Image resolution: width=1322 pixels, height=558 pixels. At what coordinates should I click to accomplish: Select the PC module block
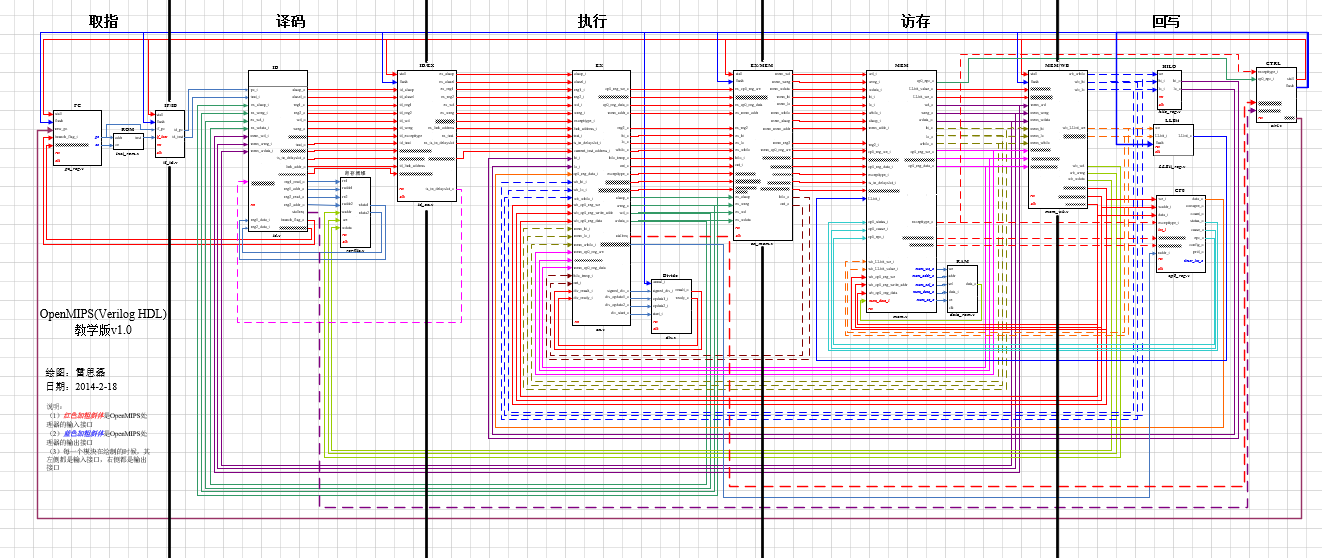pyautogui.click(x=77, y=138)
